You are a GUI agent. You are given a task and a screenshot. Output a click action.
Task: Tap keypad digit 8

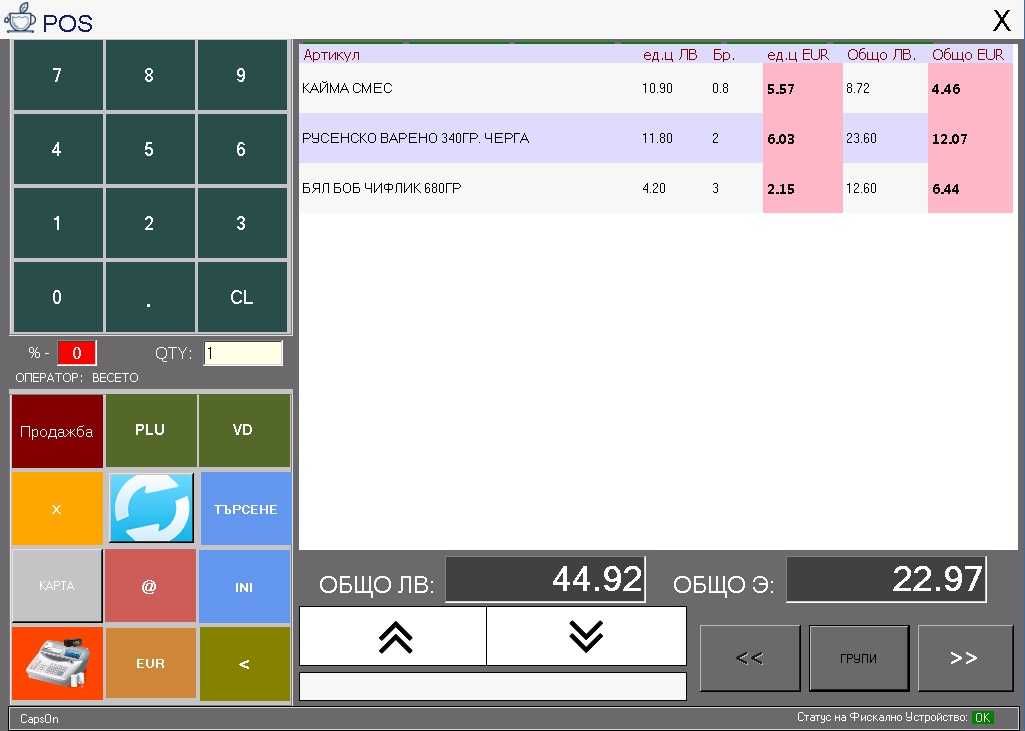coord(150,75)
